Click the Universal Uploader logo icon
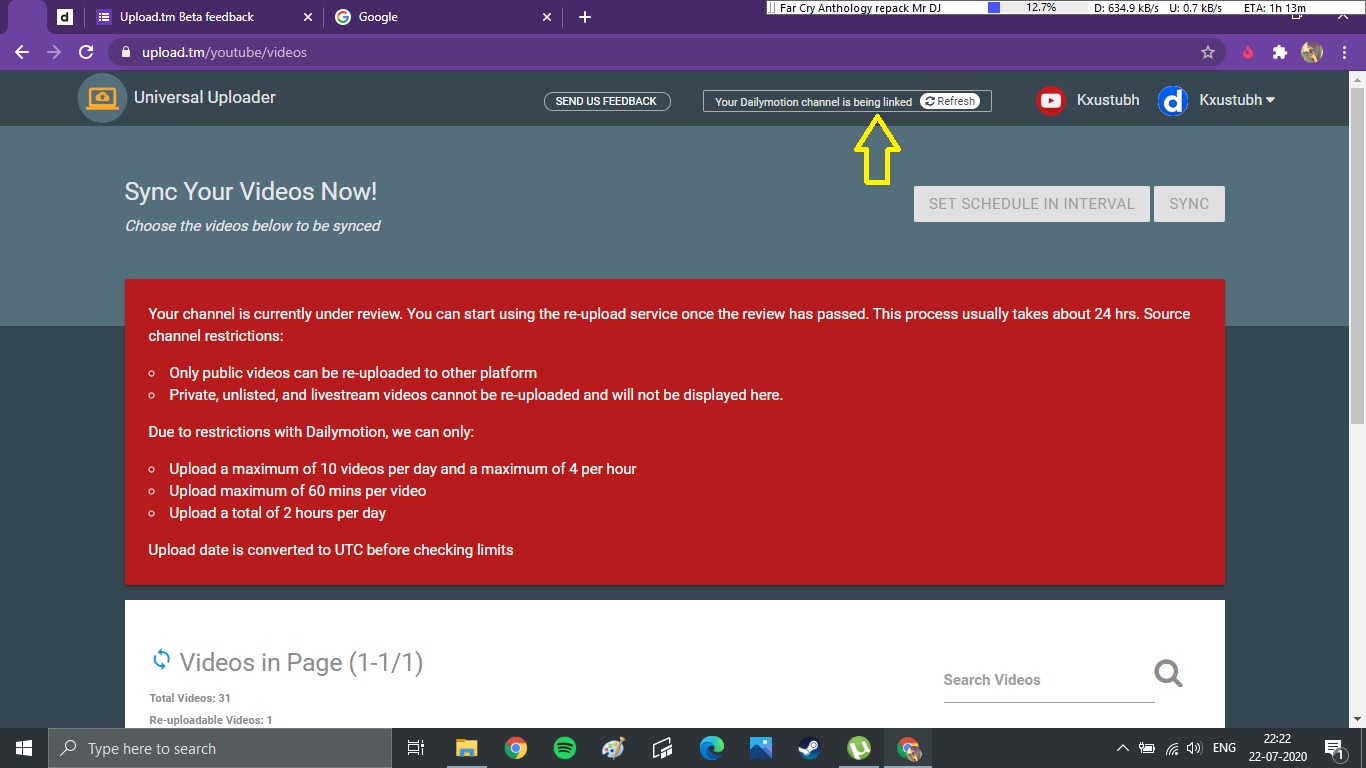Image resolution: width=1366 pixels, height=768 pixels. point(102,98)
